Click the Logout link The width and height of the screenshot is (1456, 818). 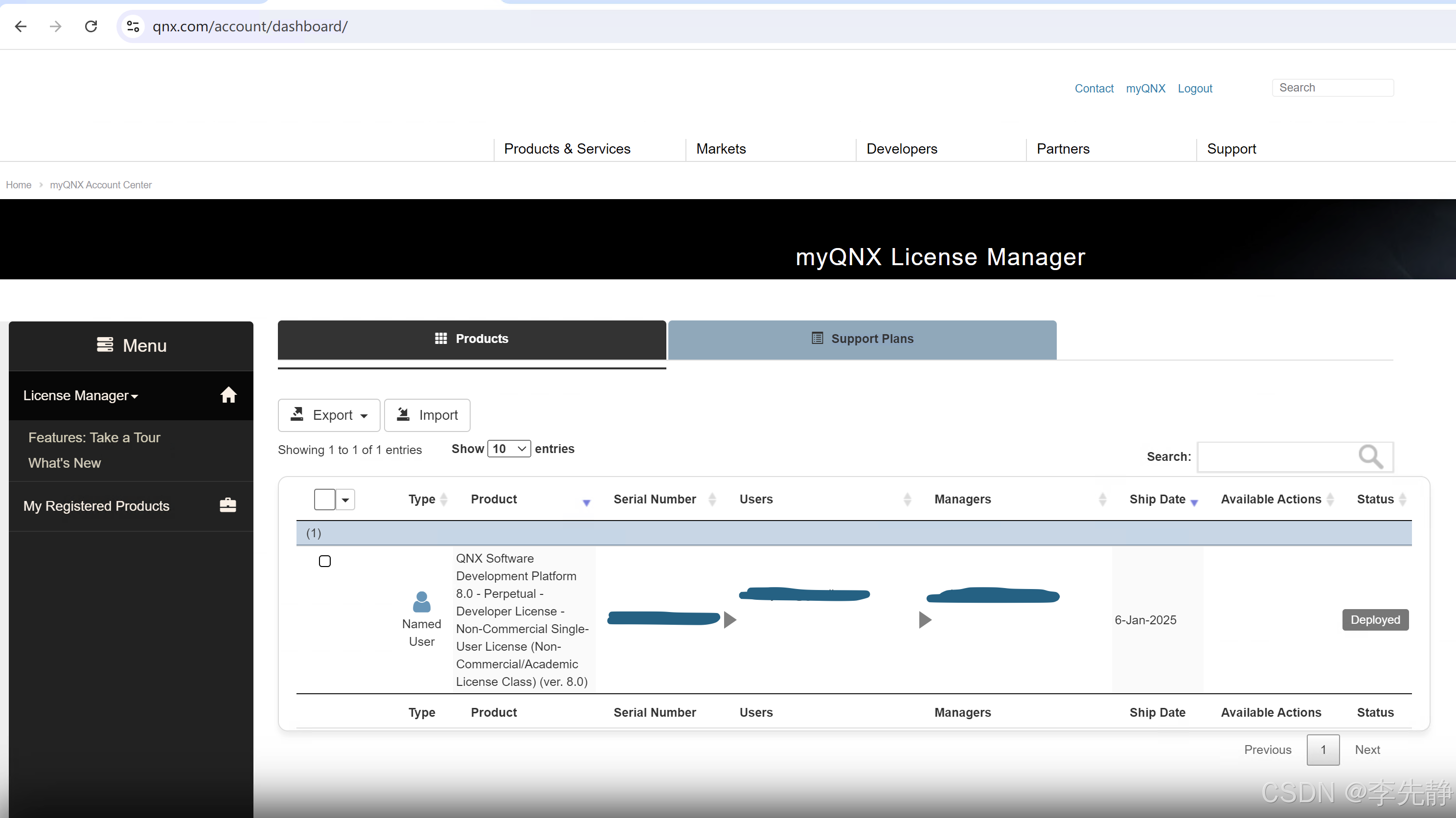(x=1195, y=88)
